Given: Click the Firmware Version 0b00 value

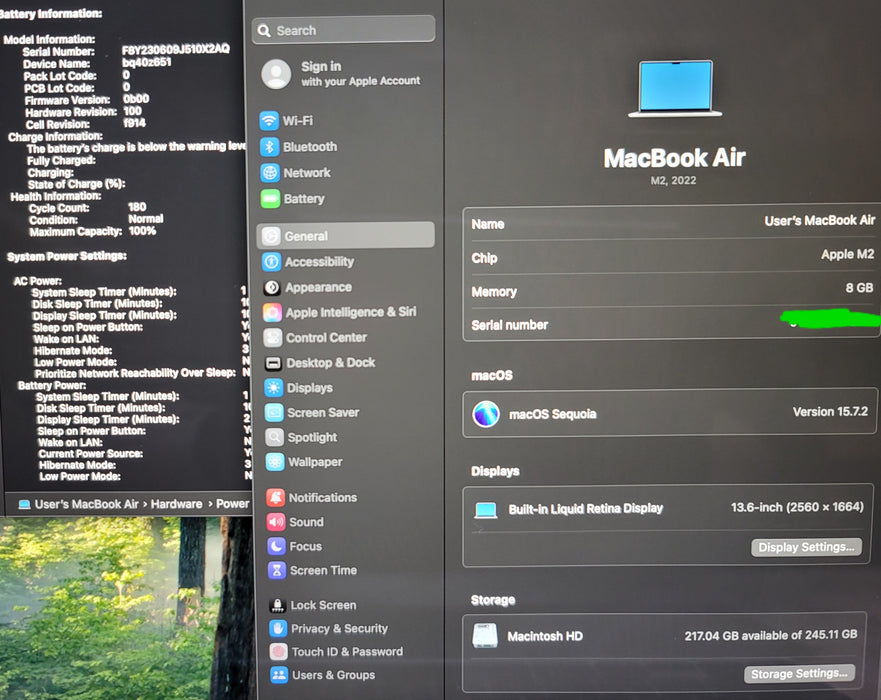Looking at the screenshot, I should [136, 99].
